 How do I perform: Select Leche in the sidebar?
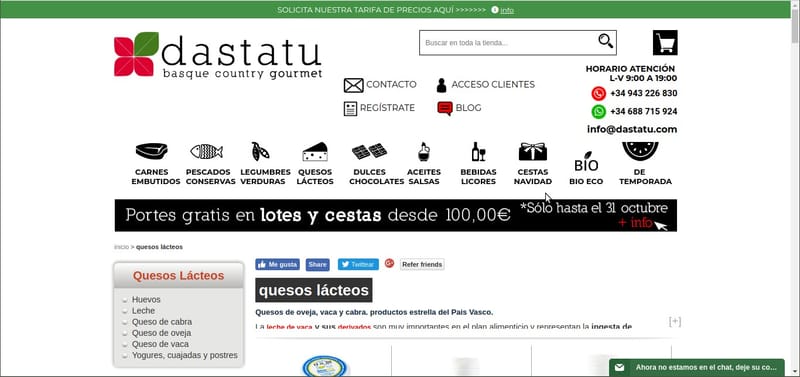tap(143, 311)
